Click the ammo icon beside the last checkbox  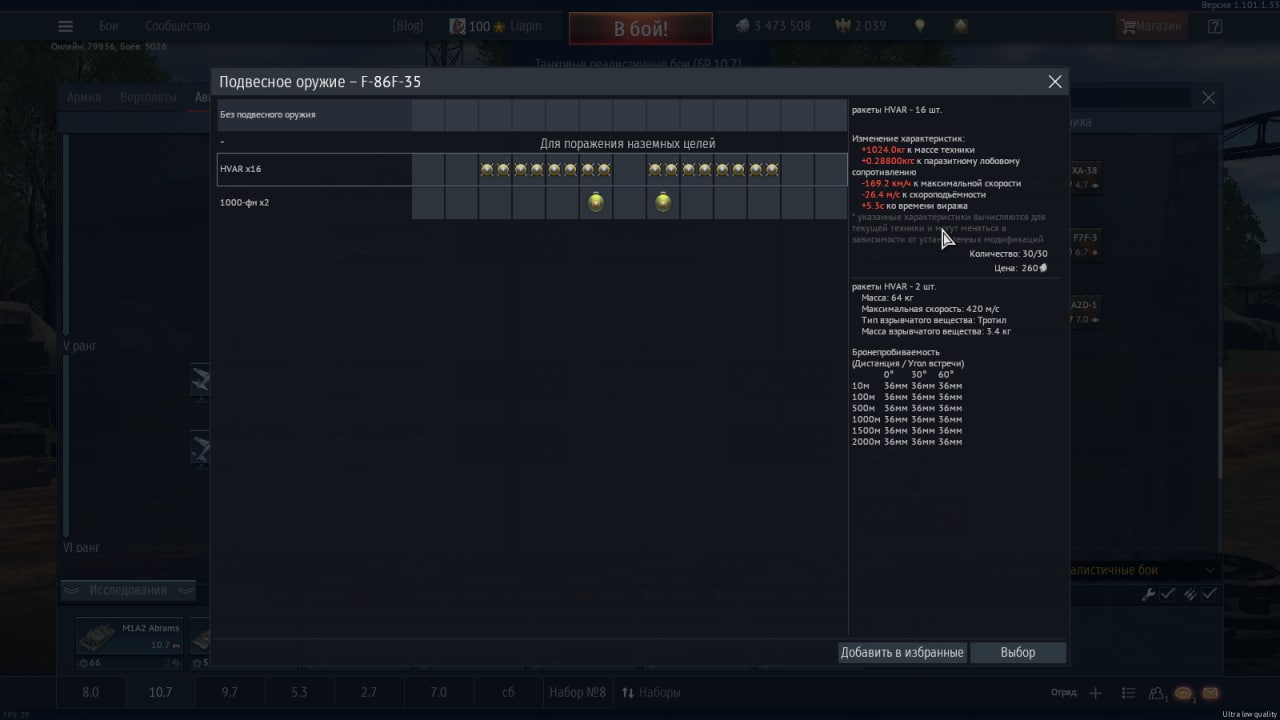pos(1190,594)
